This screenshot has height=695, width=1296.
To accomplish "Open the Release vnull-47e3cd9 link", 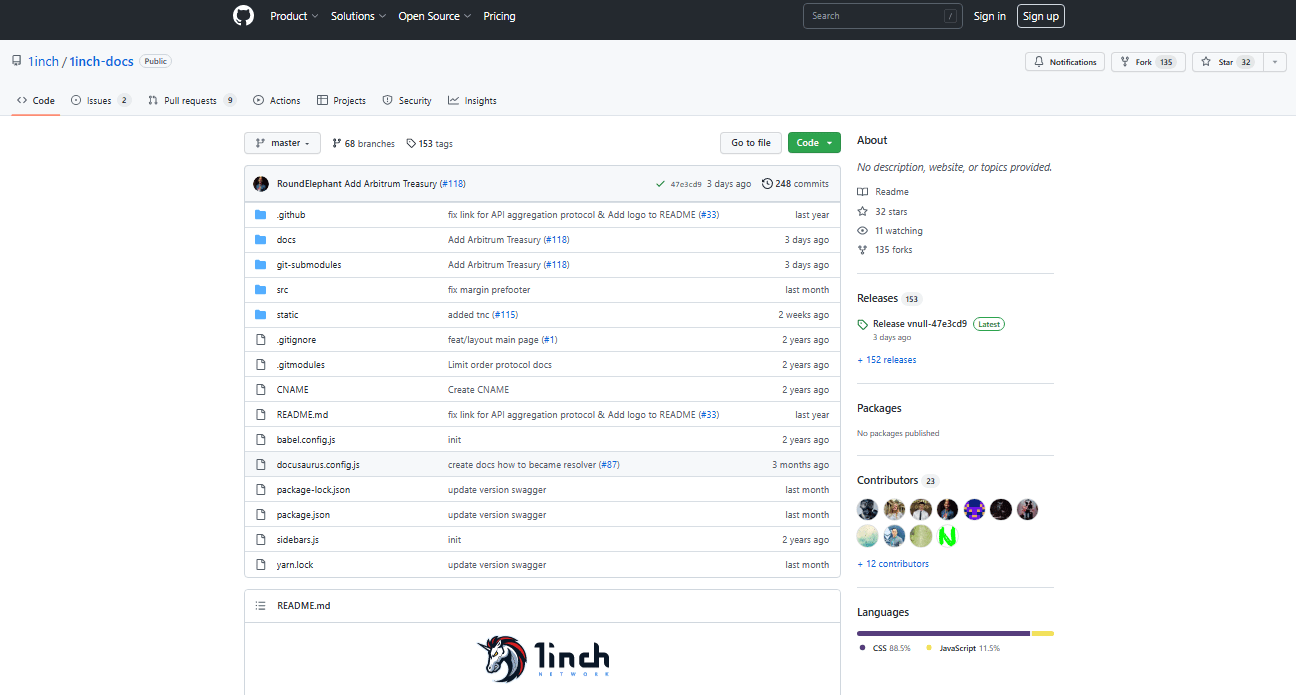I will [920, 324].
